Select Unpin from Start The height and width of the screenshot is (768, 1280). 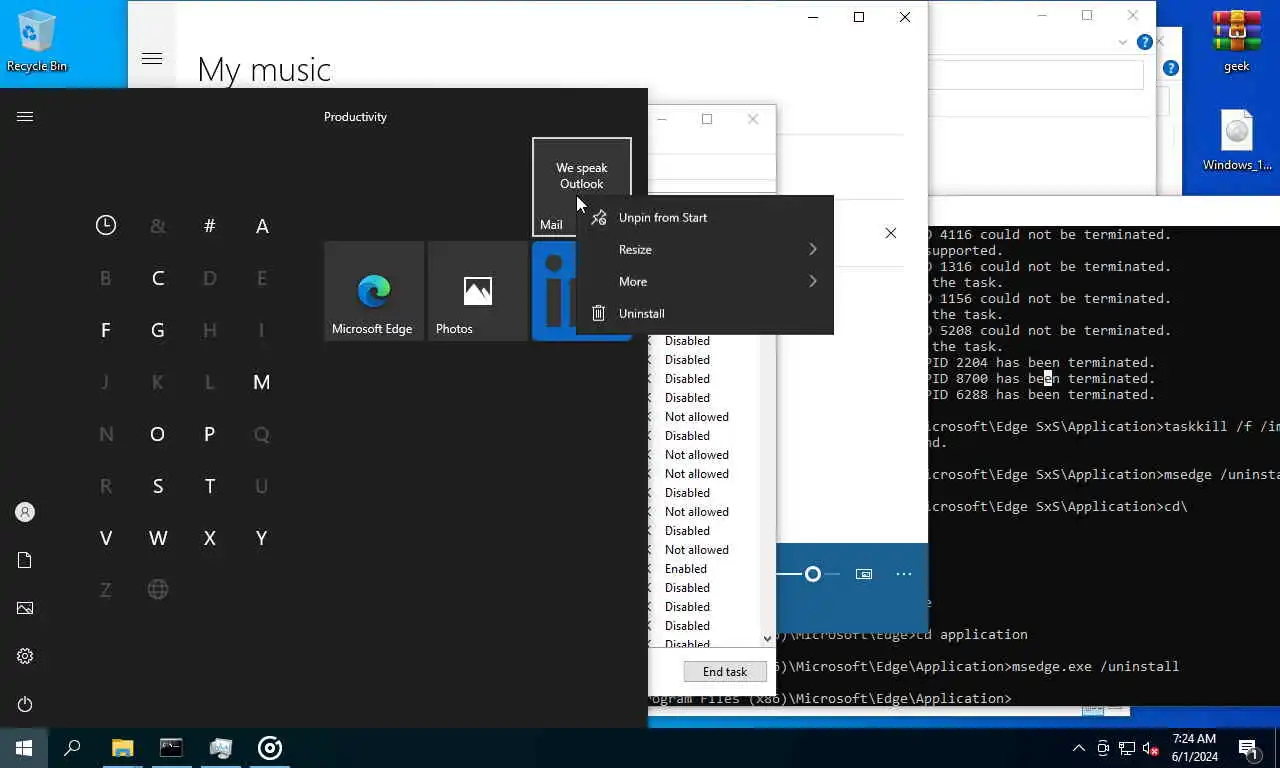coord(705,217)
